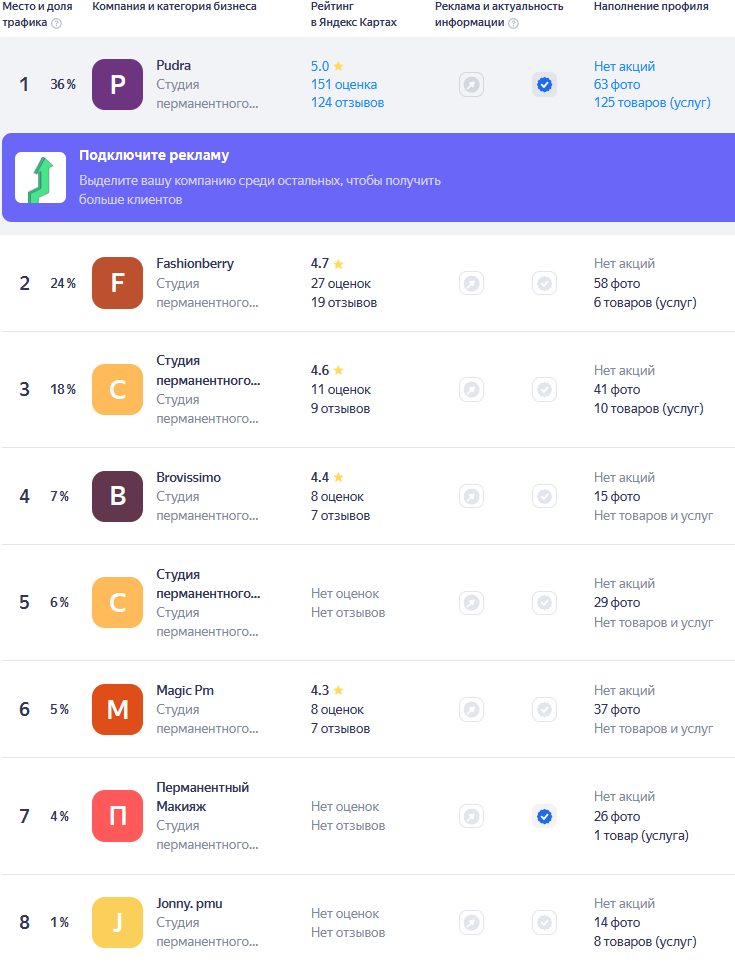
Task: Click the '37 фото' text for Magic Pm
Action: (617, 710)
